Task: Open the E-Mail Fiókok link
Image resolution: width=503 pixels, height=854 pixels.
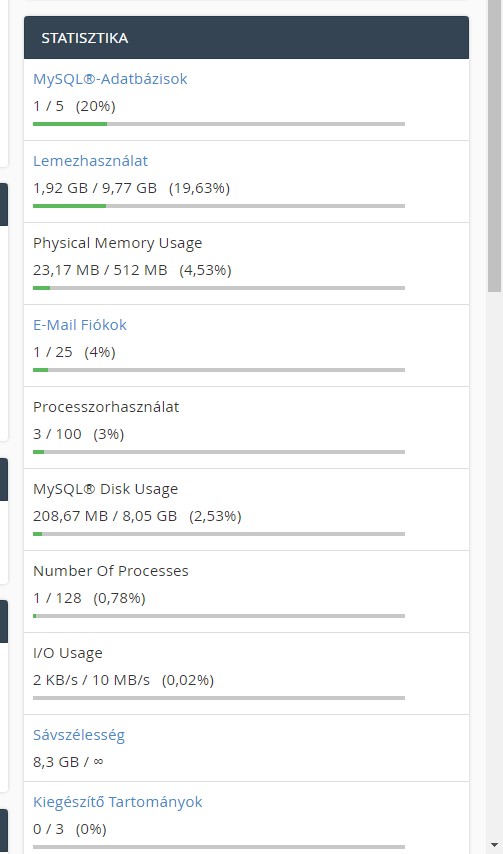Action: point(79,325)
